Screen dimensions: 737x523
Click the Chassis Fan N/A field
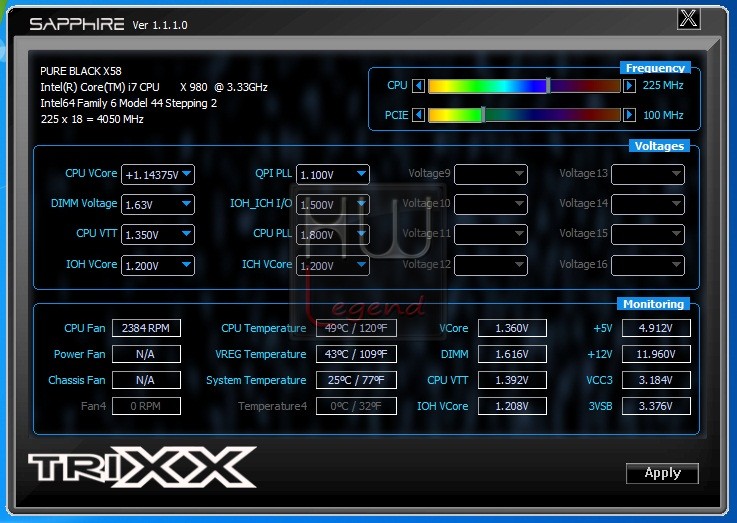pyautogui.click(x=146, y=380)
